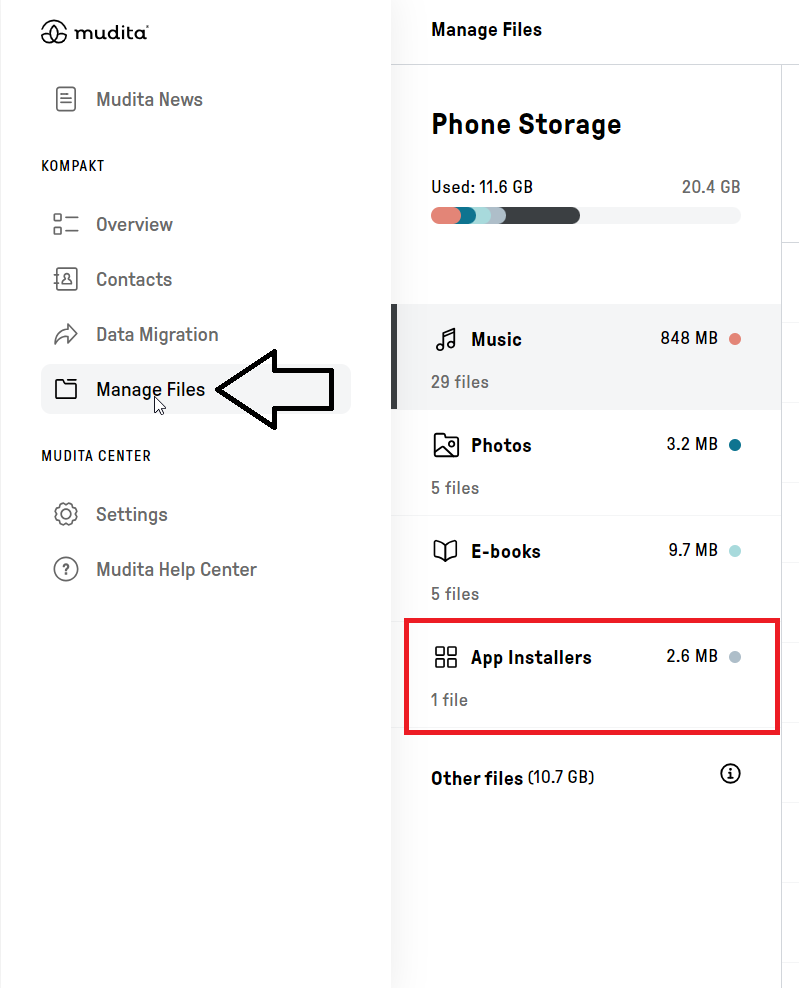799x988 pixels.
Task: Click the Music note icon
Action: coord(446,339)
